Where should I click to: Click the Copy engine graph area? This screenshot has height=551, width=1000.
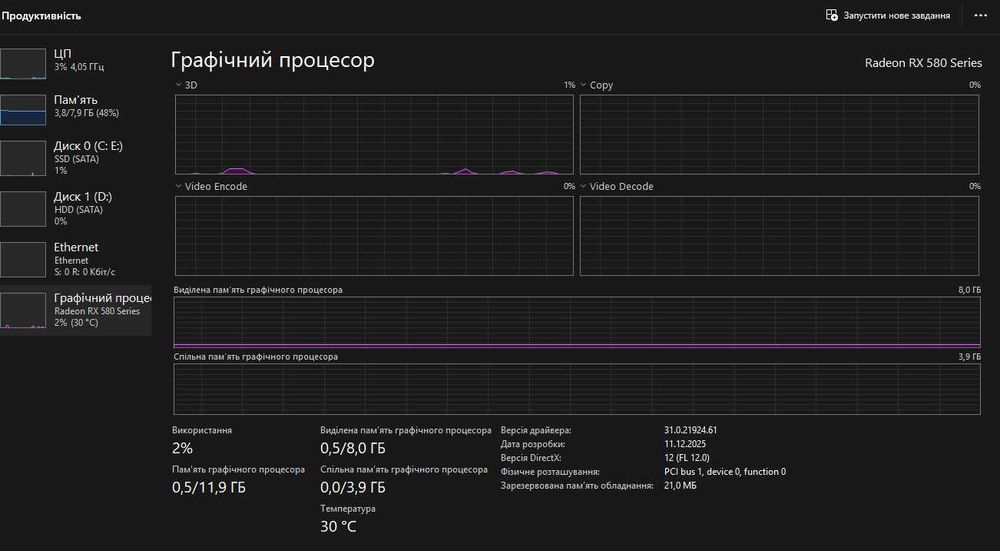779,135
